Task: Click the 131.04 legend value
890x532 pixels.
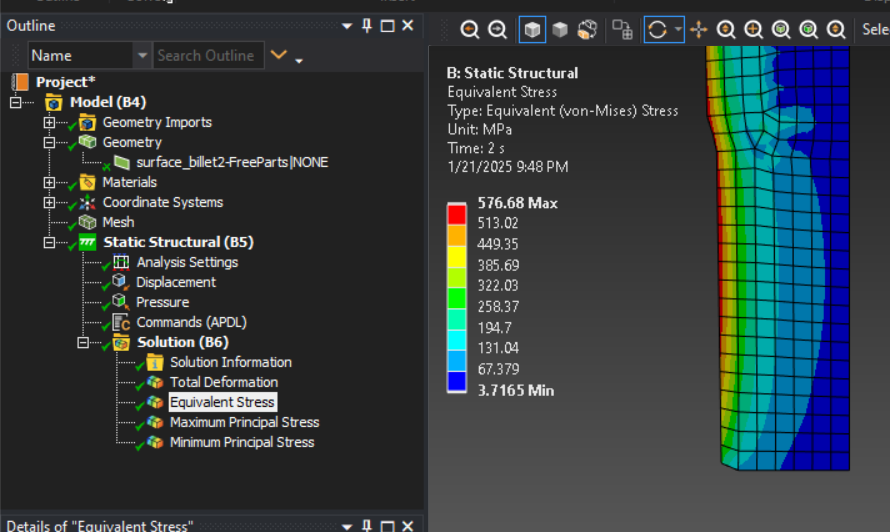Action: [498, 348]
